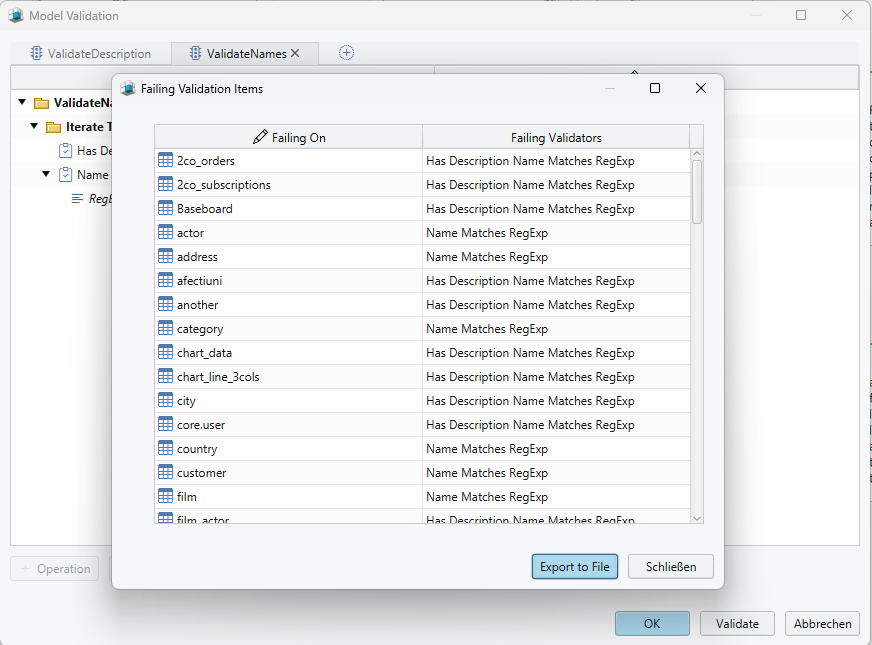This screenshot has height=645, width=872.
Task: Click the ValidateDescription tab icon
Action: [x=36, y=53]
